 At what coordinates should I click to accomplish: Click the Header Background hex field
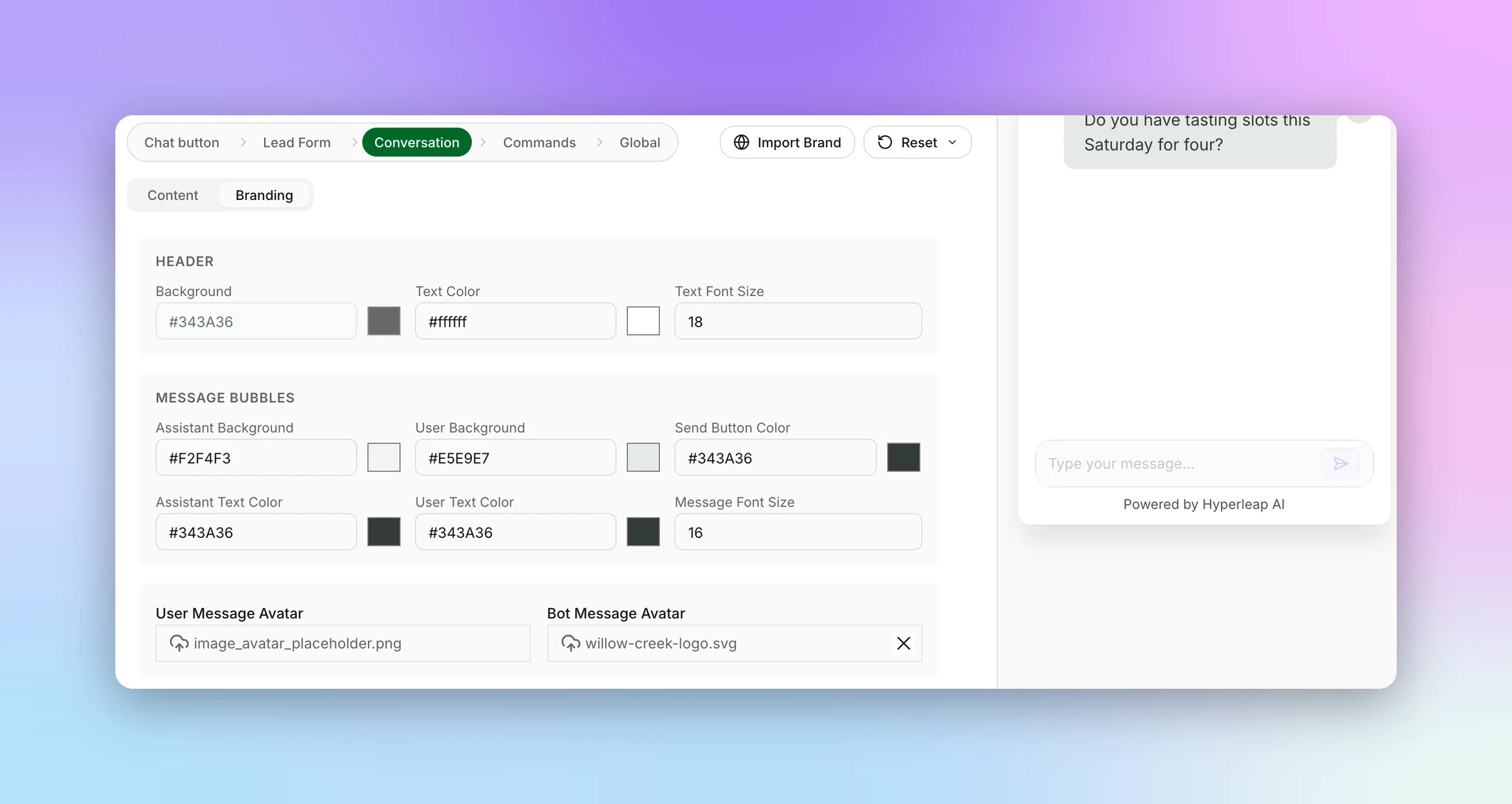coord(256,322)
